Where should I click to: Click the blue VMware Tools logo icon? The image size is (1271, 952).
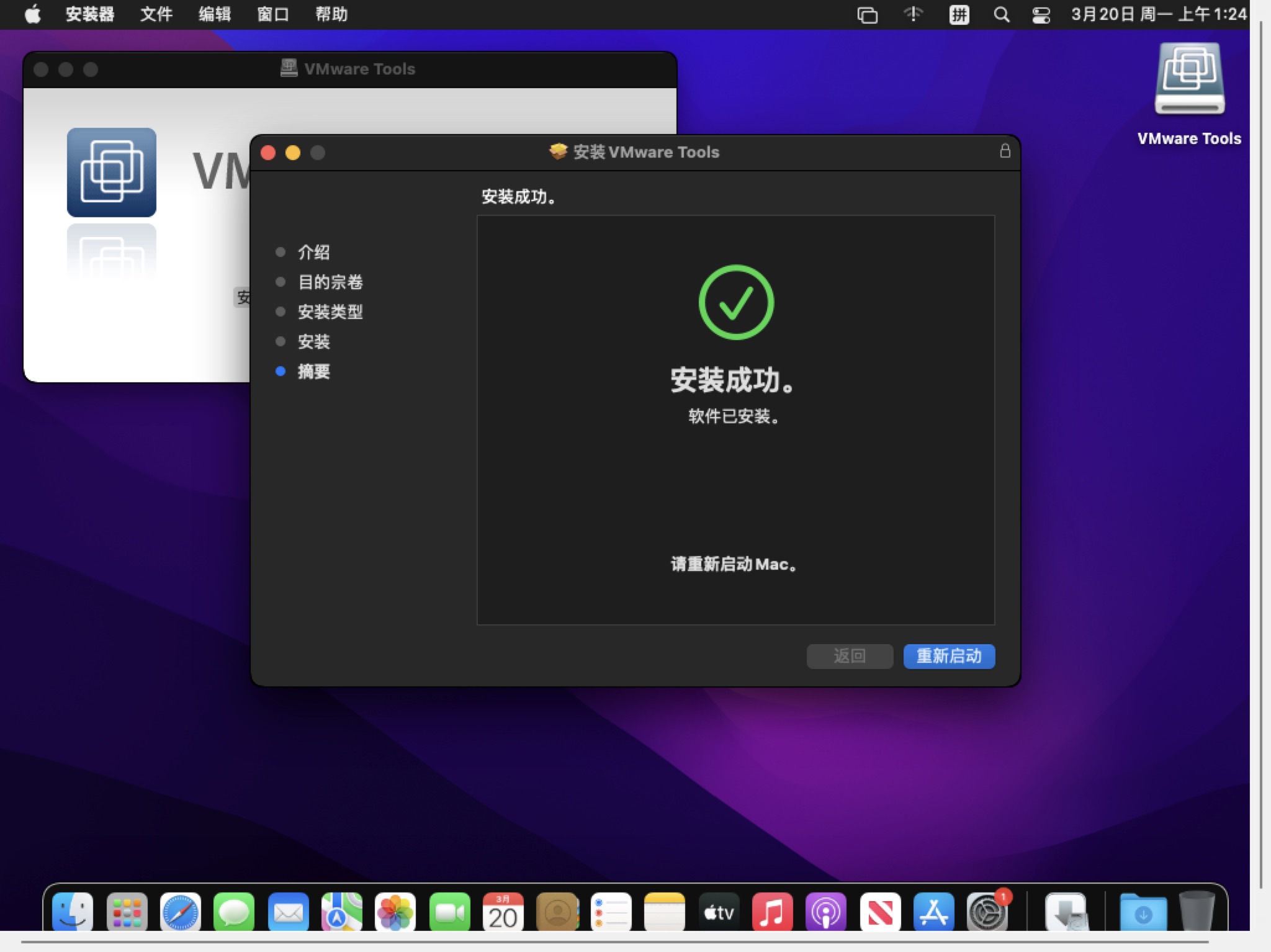coord(112,173)
